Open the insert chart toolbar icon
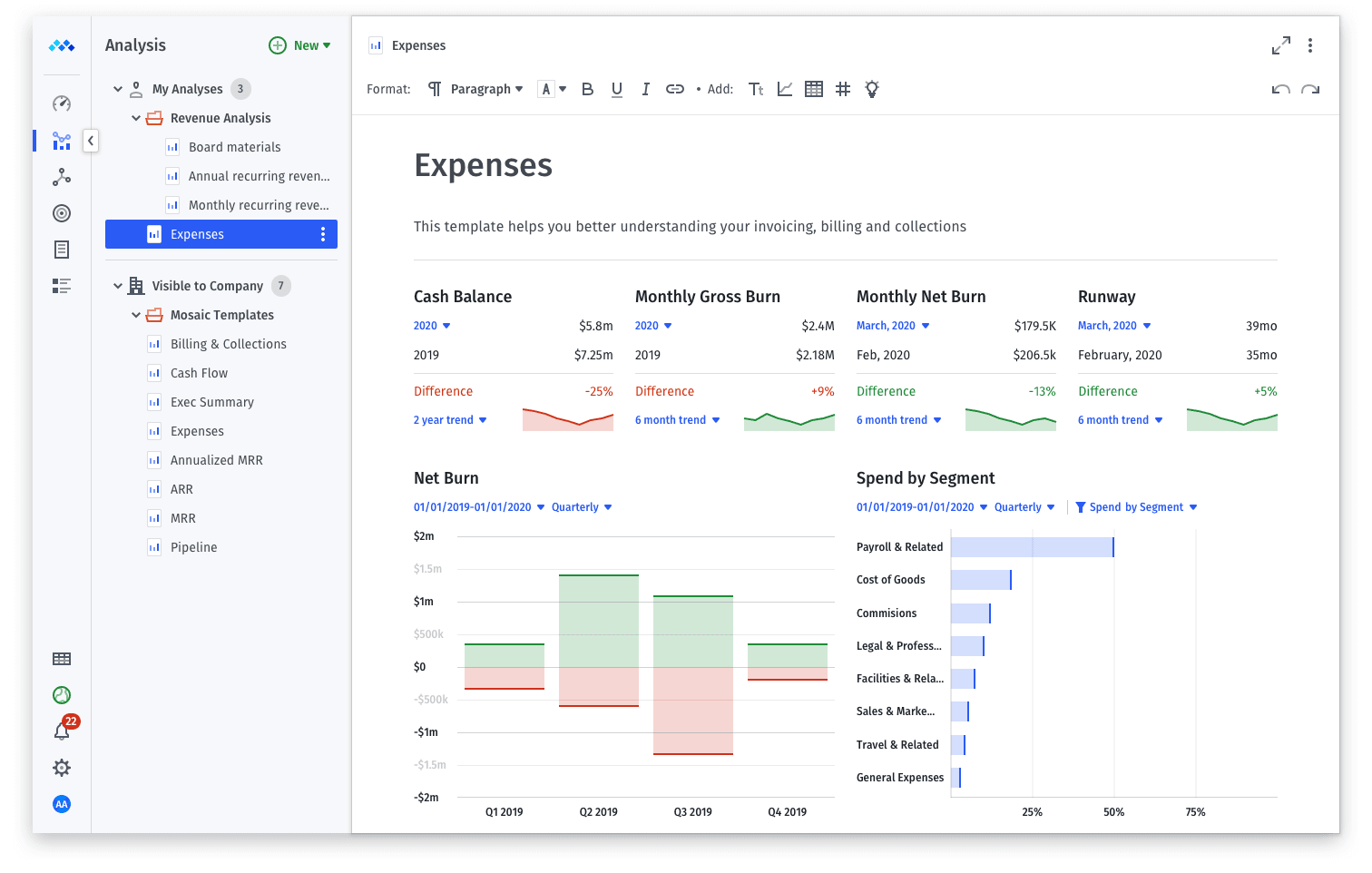 [785, 89]
